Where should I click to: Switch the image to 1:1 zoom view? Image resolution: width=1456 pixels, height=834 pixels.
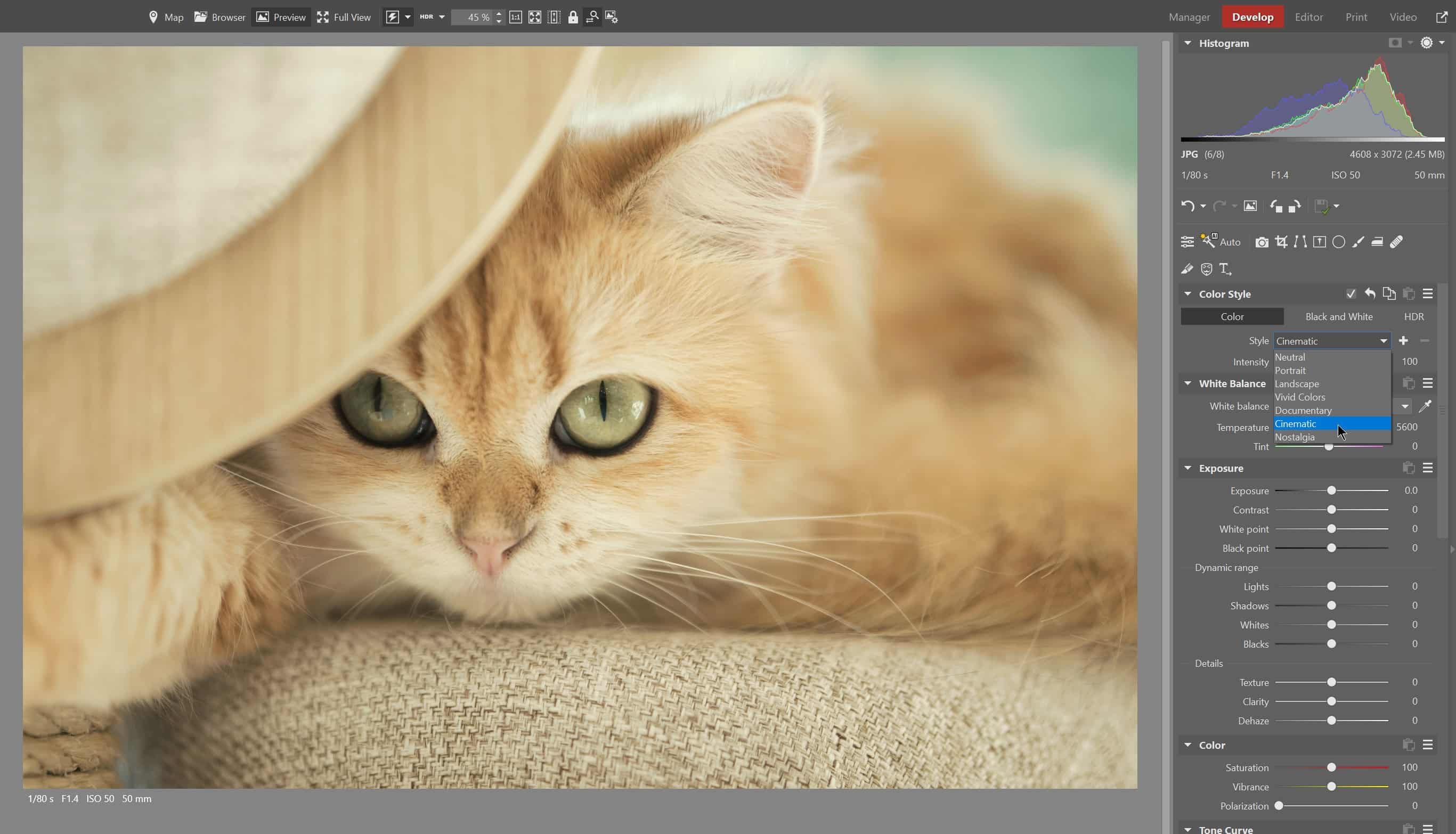pyautogui.click(x=516, y=17)
